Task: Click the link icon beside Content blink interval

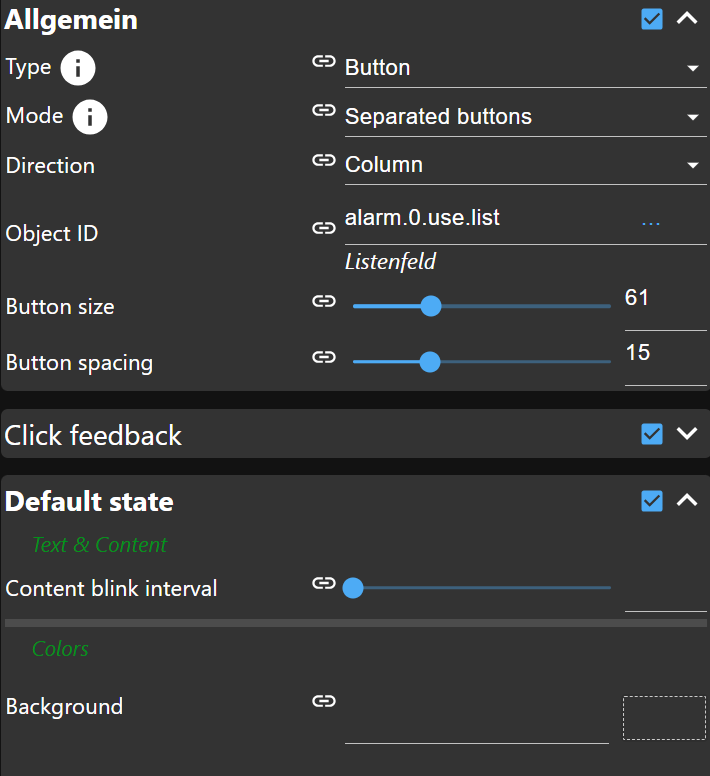Action: point(323,583)
